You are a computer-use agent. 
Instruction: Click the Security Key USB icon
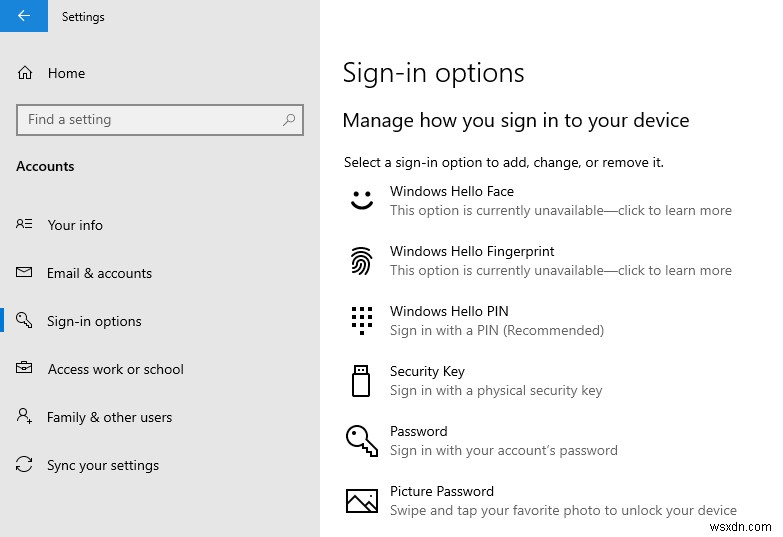click(x=361, y=381)
